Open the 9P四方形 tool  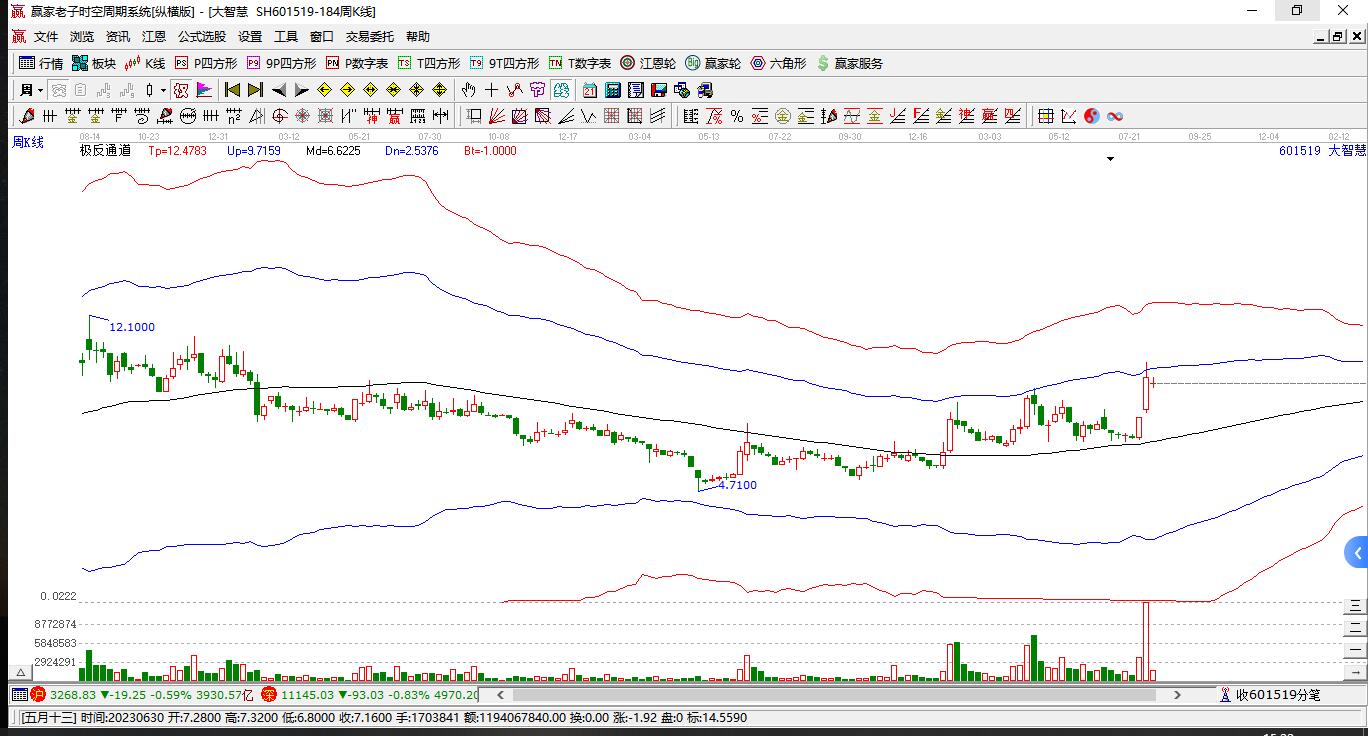pyautogui.click(x=281, y=63)
